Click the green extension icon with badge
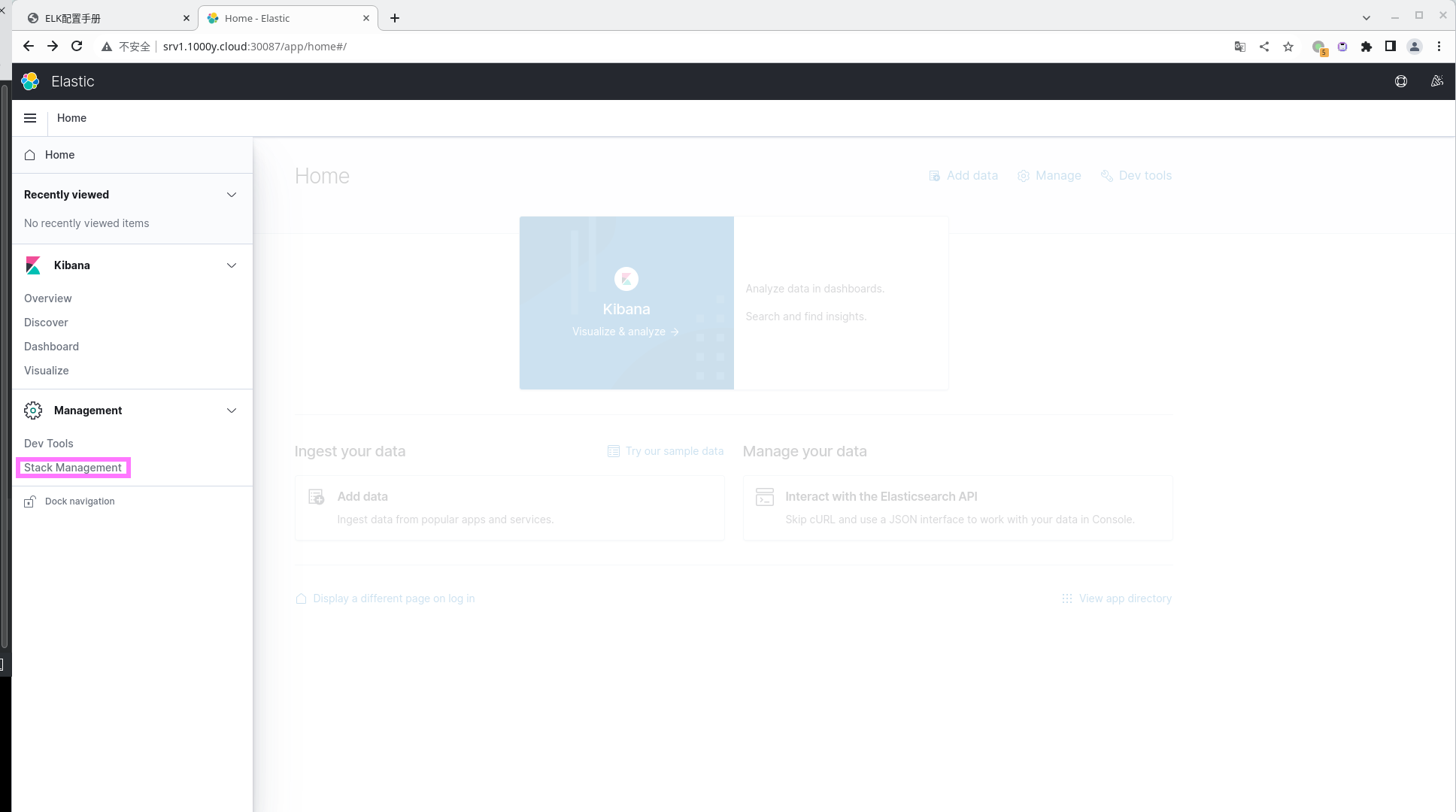Viewport: 1456px width, 812px height. [1319, 47]
